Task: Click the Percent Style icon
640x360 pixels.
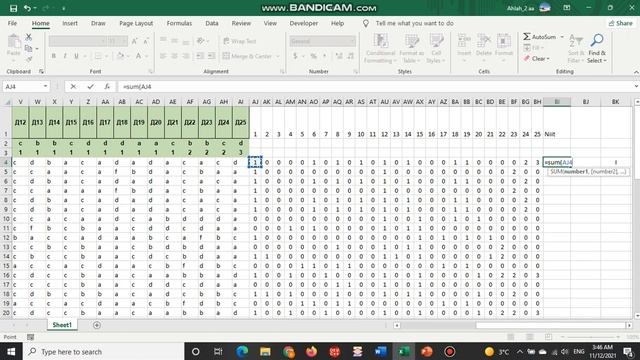Action: pyautogui.click(x=313, y=56)
